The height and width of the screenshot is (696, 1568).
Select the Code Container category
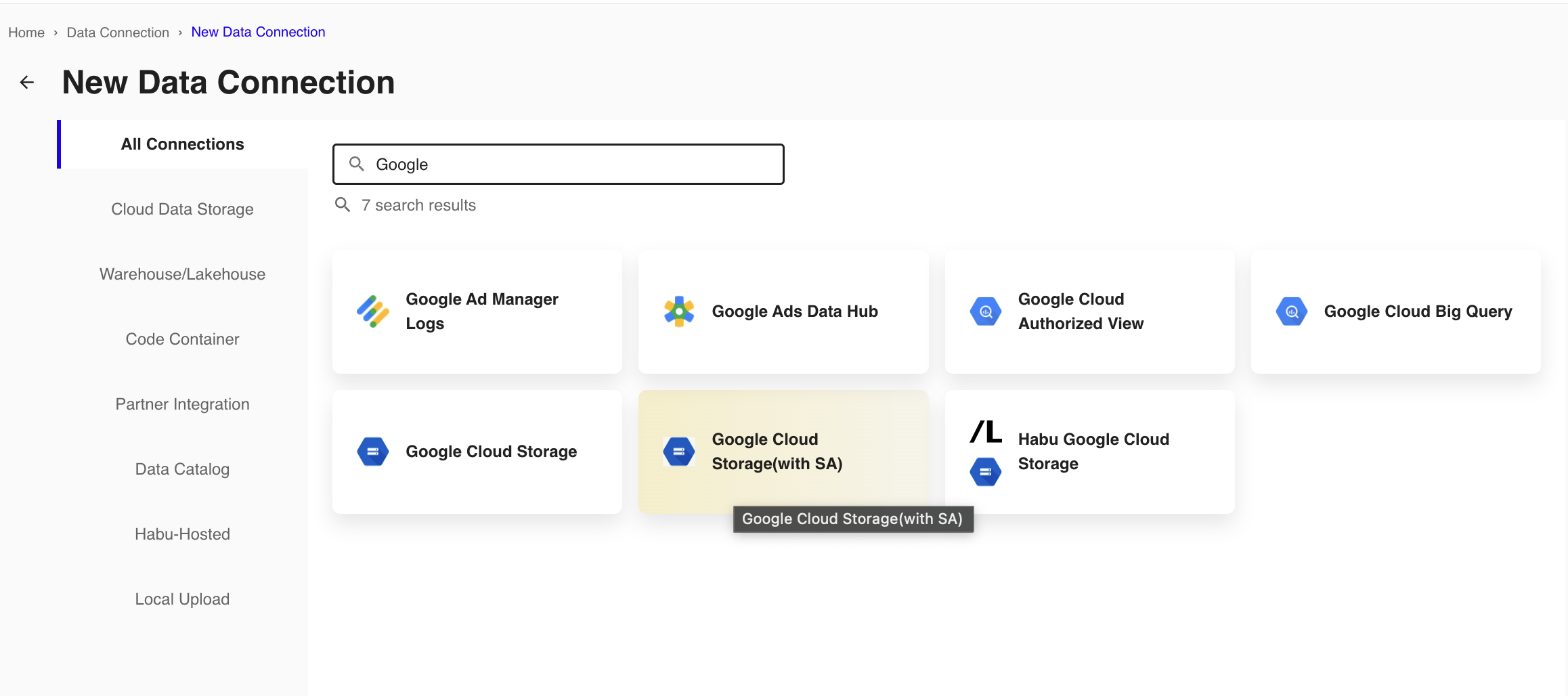[183, 339]
